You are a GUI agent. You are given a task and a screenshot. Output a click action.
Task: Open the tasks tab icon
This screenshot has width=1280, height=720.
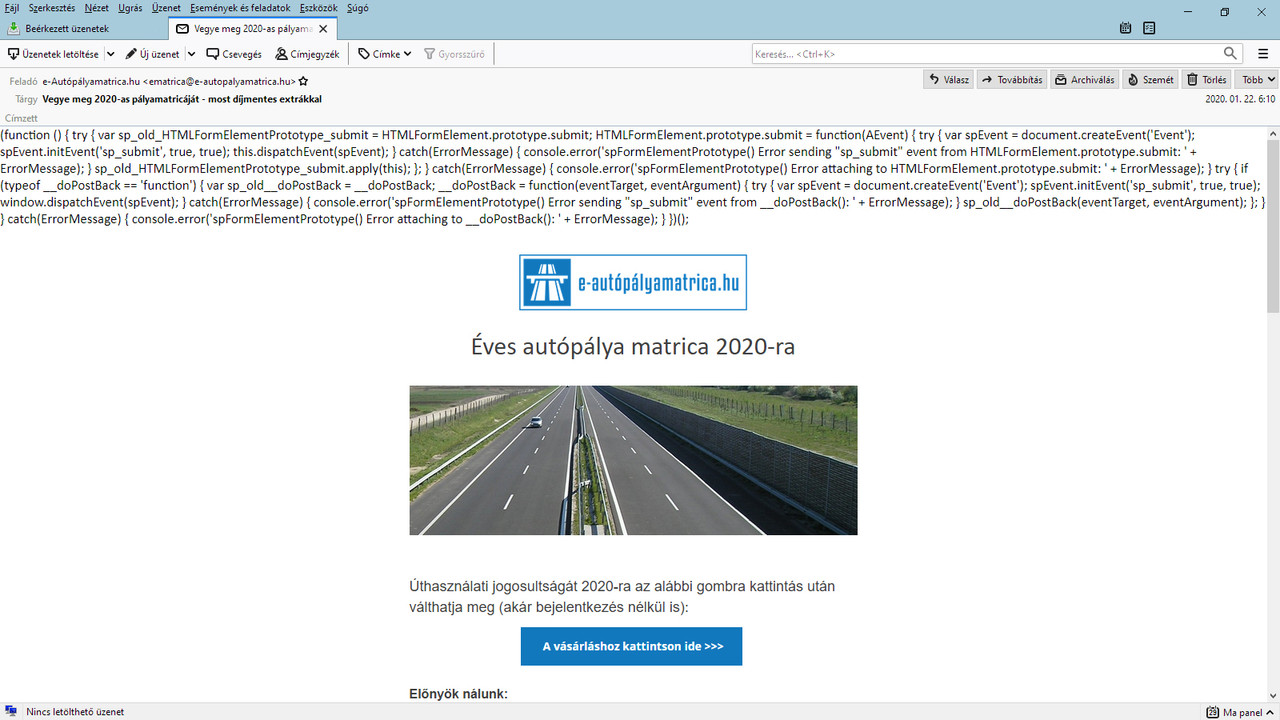[x=1149, y=28]
